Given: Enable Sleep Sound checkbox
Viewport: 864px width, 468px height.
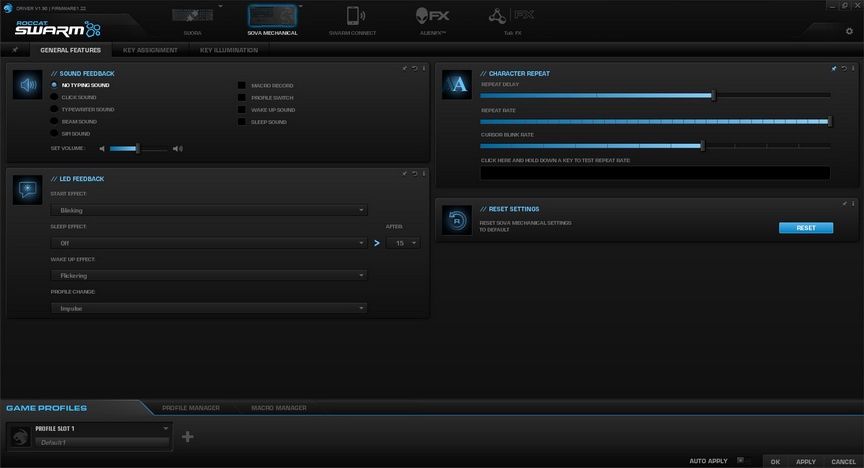Looking at the screenshot, I should pos(241,122).
